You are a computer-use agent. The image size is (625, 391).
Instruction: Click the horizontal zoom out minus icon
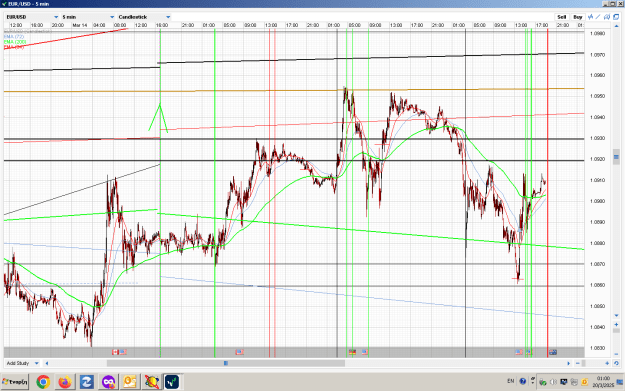click(x=578, y=363)
